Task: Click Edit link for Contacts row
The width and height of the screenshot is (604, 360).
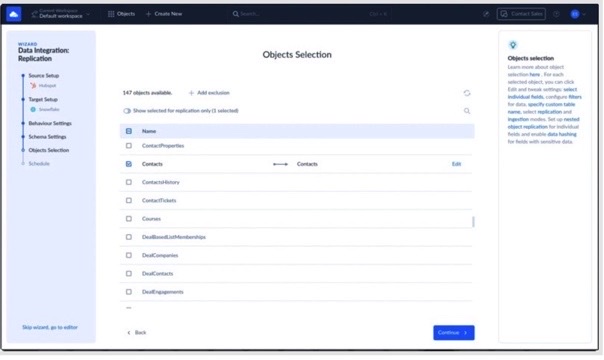Action: [456, 164]
